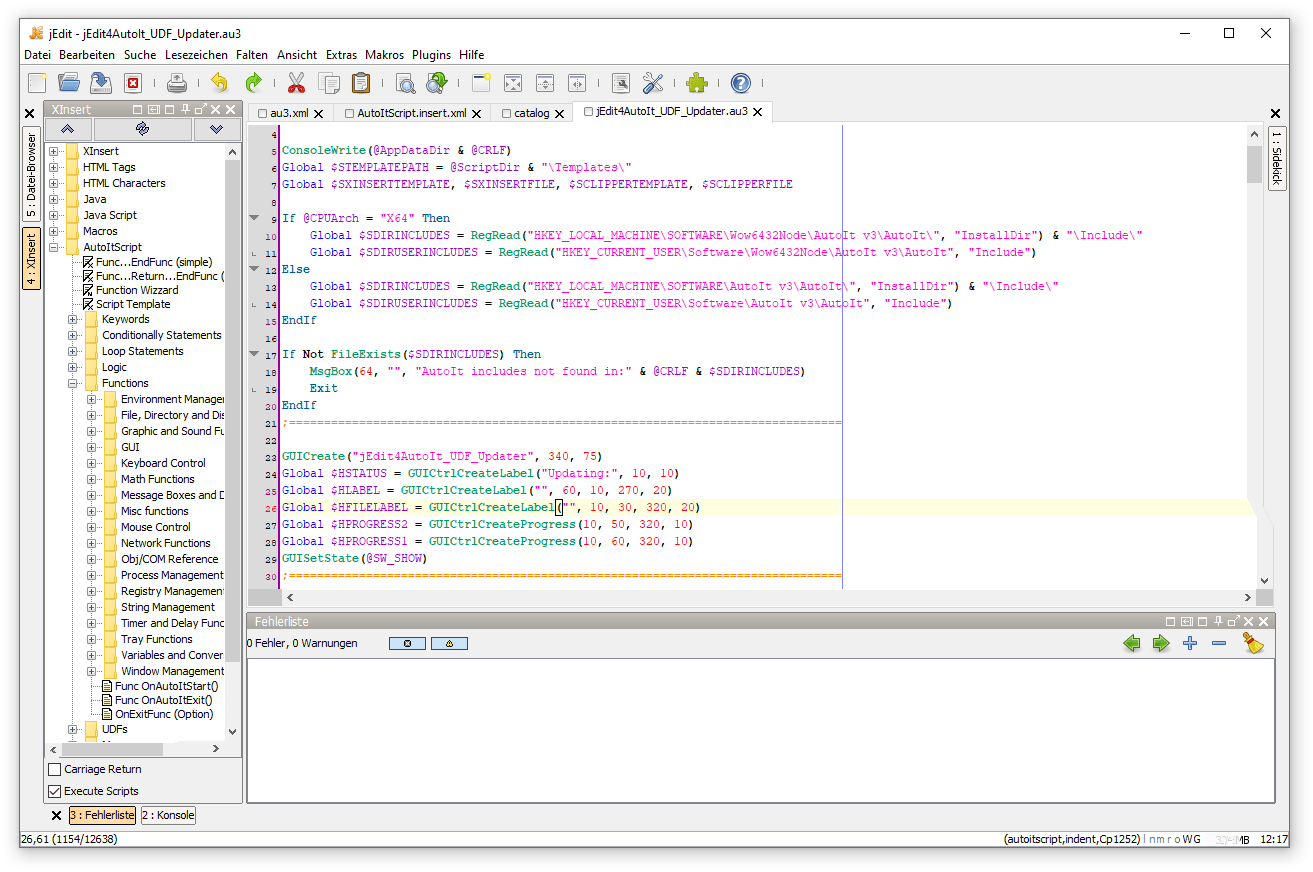Click the Open File folder icon
Viewport: 1313px width, 872px height.
tap(69, 83)
